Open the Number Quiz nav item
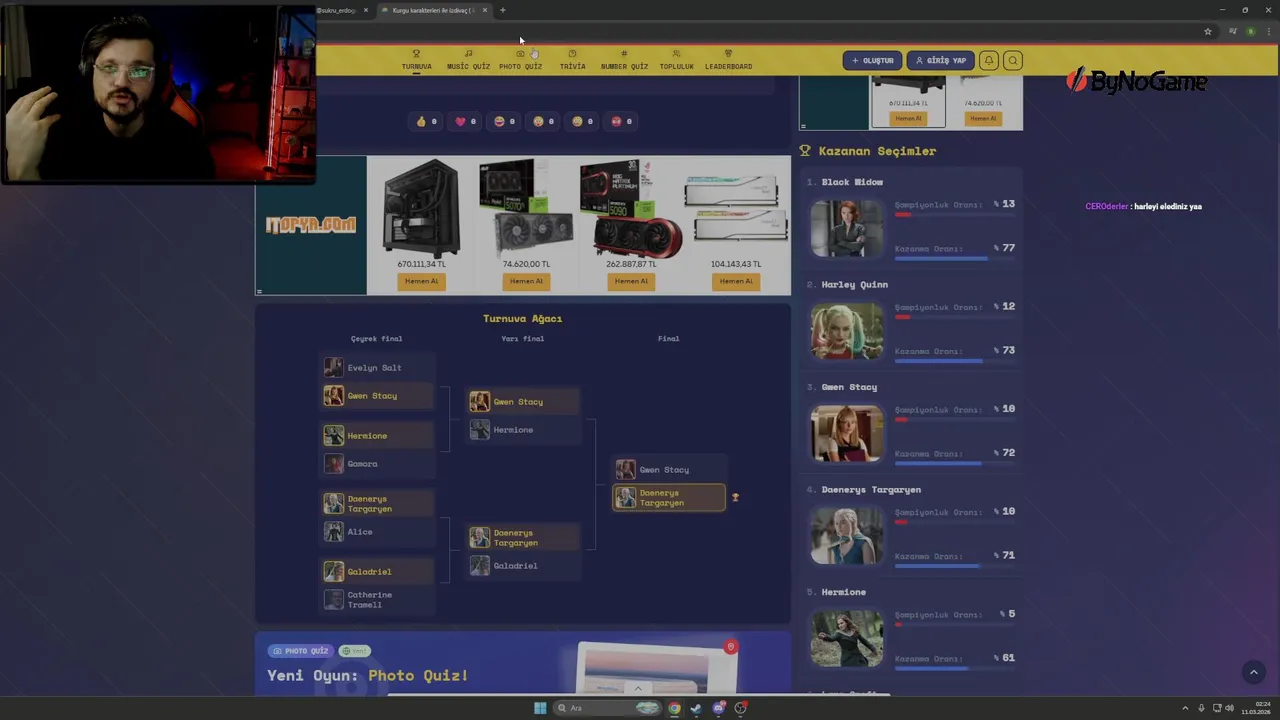The width and height of the screenshot is (1280, 720). (624, 60)
